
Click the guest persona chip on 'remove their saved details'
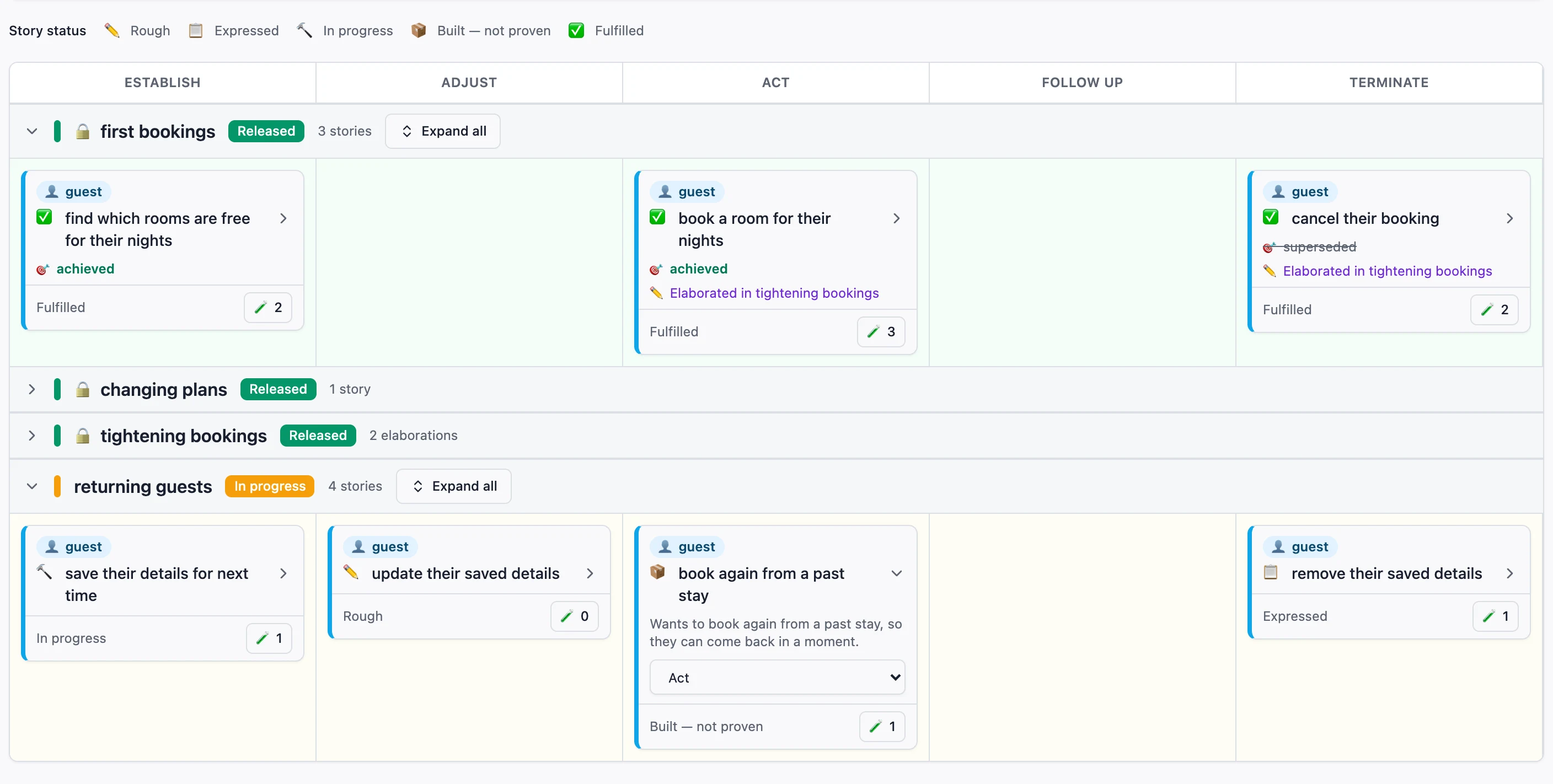pyautogui.click(x=1300, y=546)
